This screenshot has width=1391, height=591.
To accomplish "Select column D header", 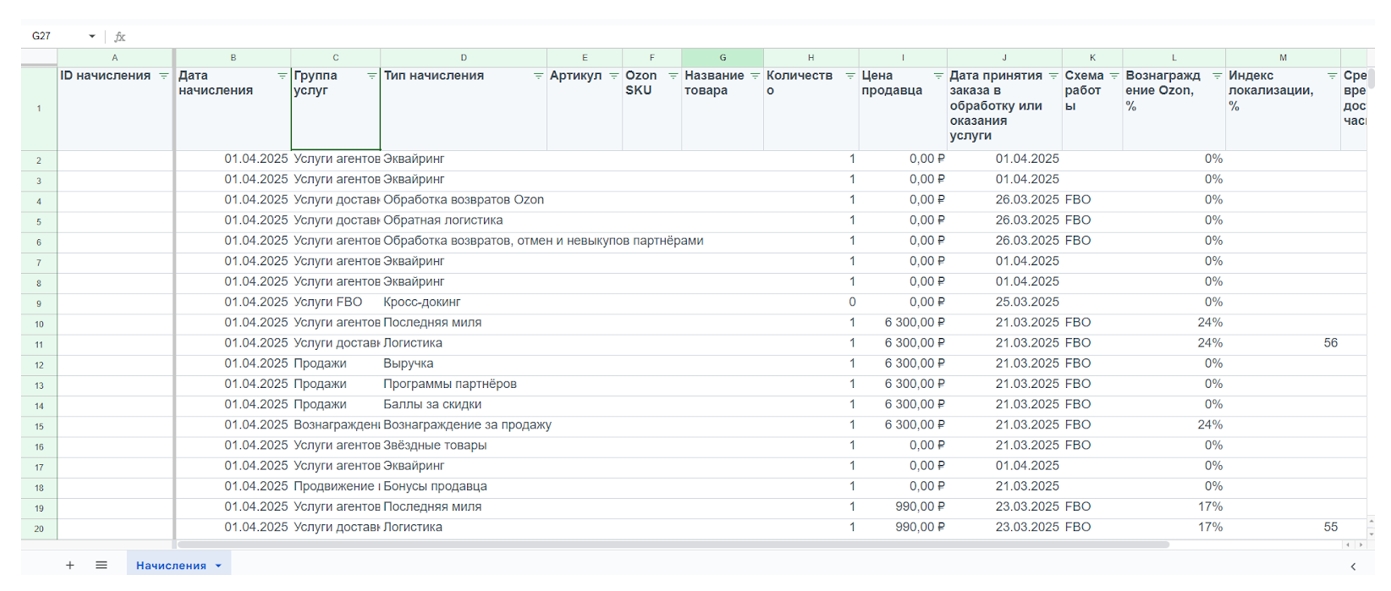I will [x=463, y=58].
